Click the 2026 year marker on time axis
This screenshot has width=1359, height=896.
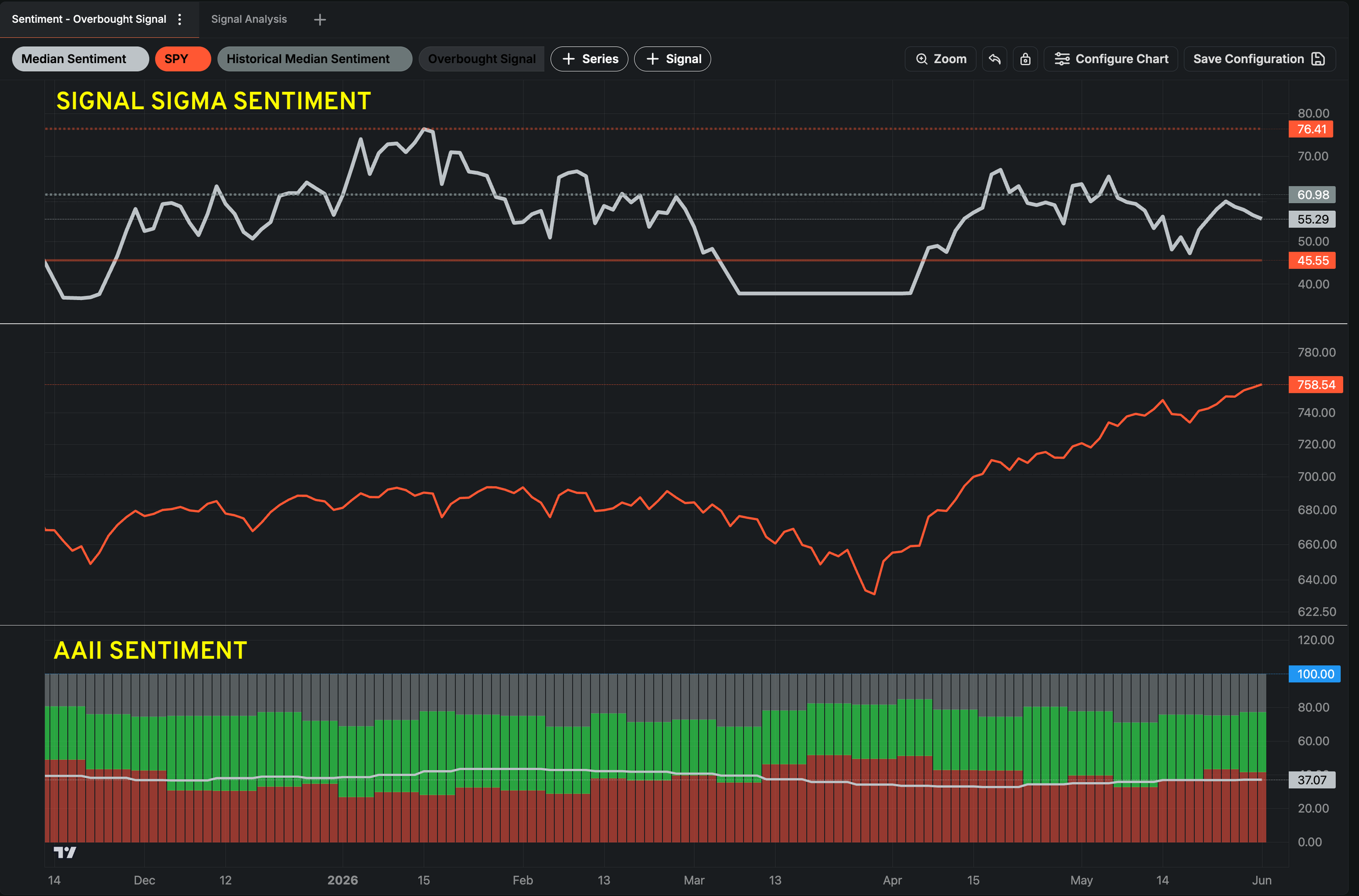click(342, 880)
